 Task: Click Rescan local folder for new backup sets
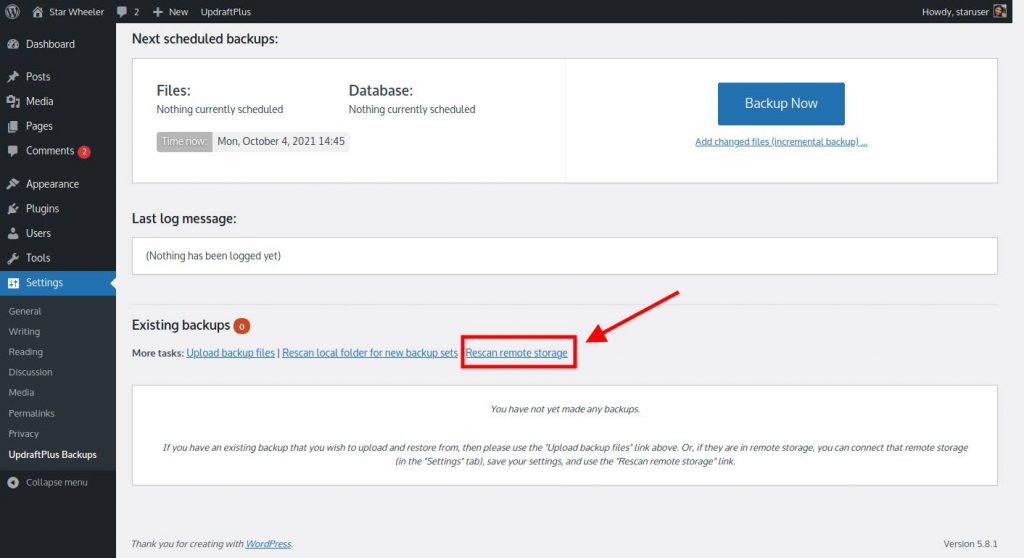pyautogui.click(x=370, y=353)
